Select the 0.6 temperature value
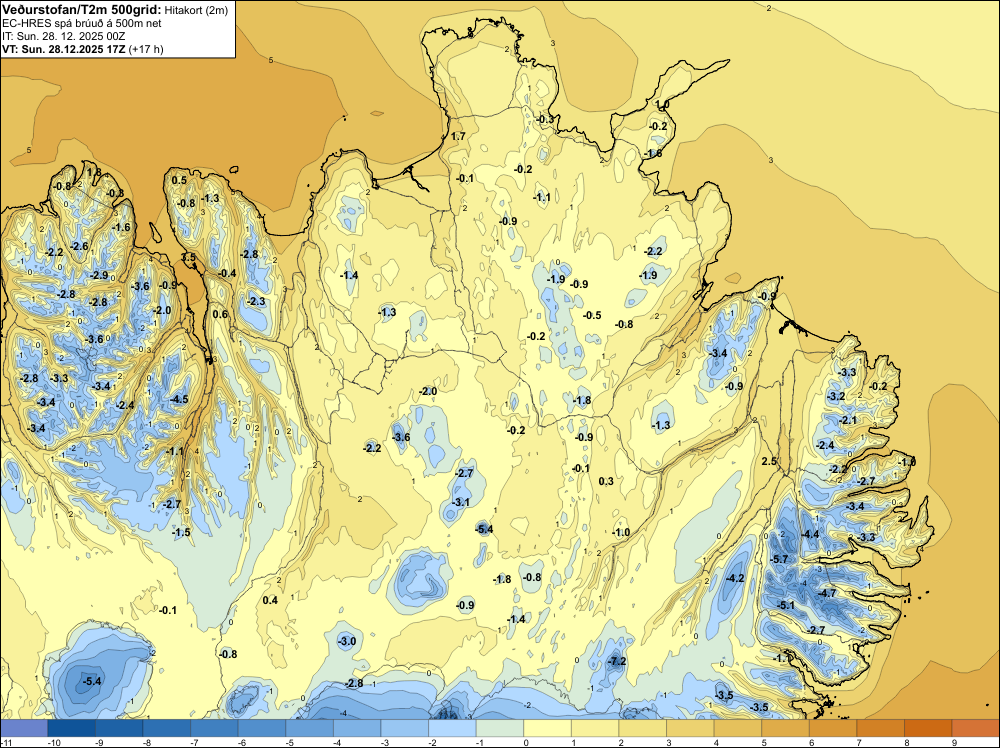Viewport: 1000px width, 748px height. [x=220, y=314]
